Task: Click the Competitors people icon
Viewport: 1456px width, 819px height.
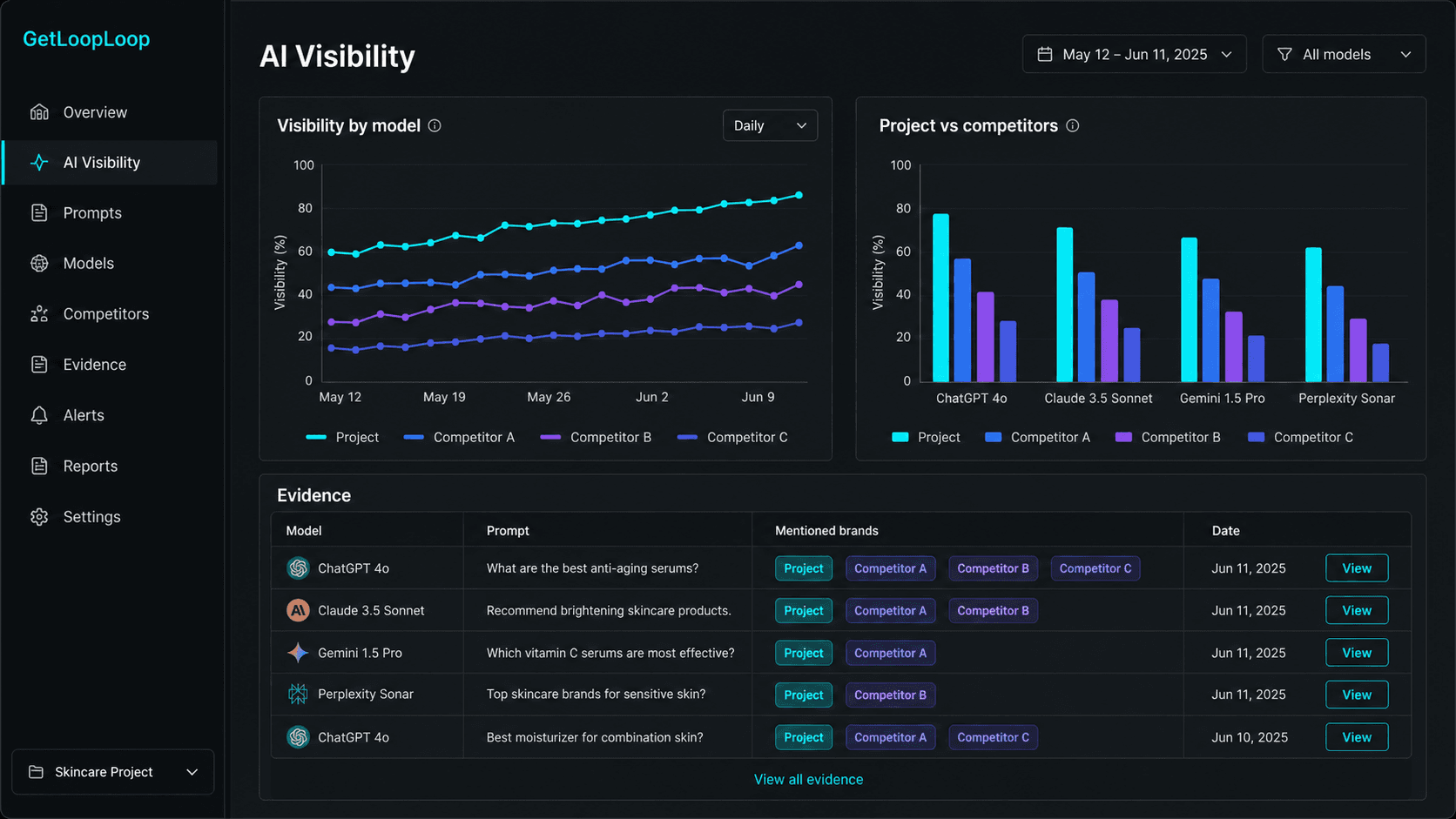Action: click(39, 314)
